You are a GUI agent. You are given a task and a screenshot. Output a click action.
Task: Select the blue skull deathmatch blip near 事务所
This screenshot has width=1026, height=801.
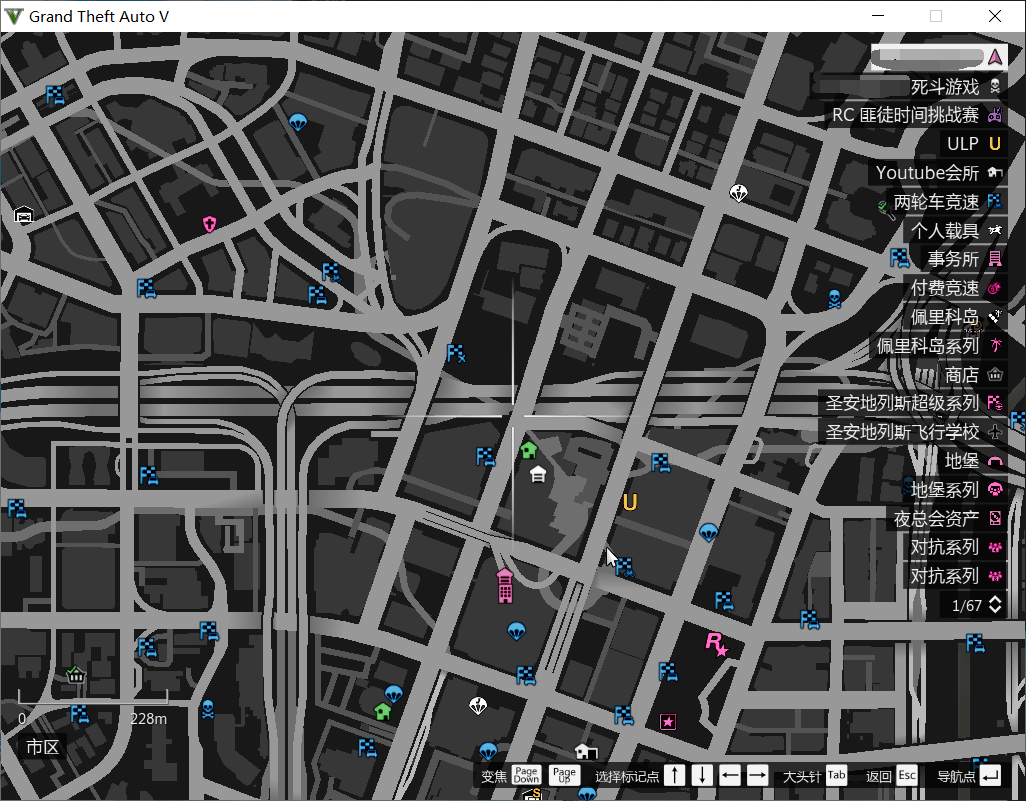pyautogui.click(x=834, y=298)
